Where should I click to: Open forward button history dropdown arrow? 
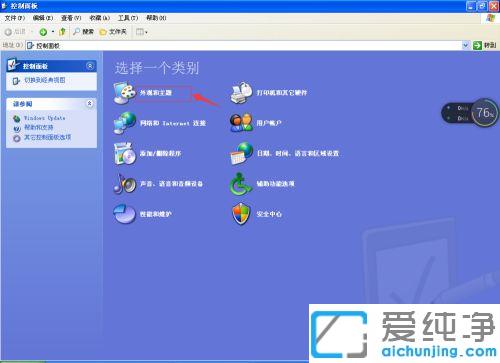[53, 32]
